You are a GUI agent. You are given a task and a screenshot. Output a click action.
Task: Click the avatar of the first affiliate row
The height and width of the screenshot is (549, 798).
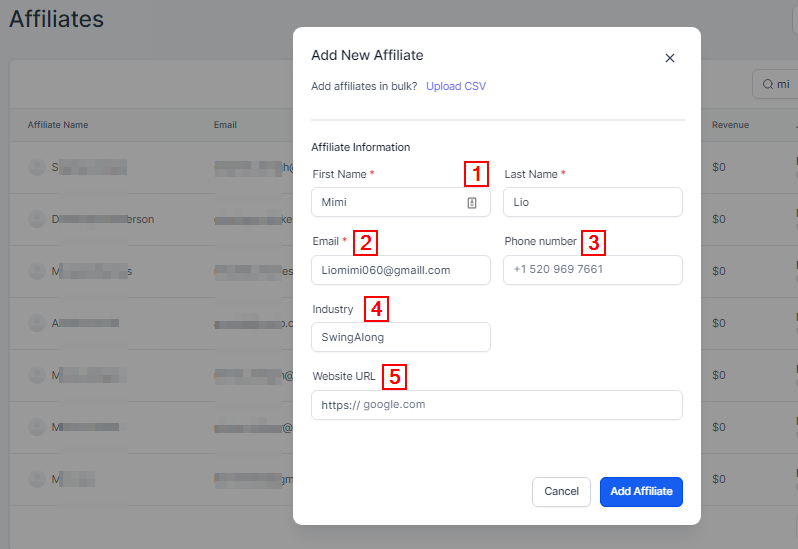(37, 167)
